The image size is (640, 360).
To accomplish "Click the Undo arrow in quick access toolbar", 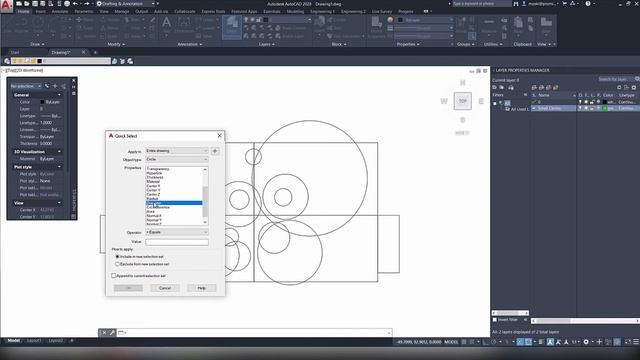I will (x=75, y=4).
